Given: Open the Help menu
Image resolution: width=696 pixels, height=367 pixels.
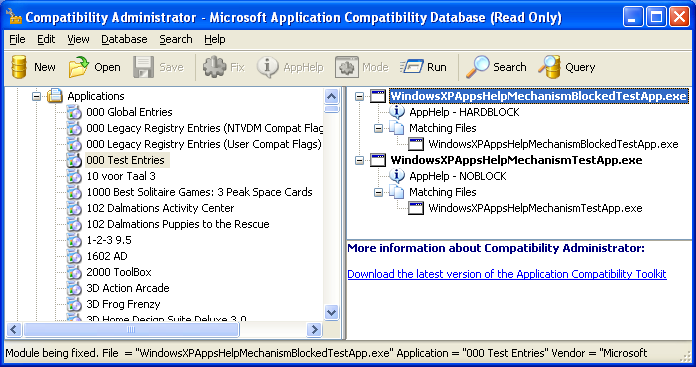Looking at the screenshot, I should pyautogui.click(x=215, y=39).
